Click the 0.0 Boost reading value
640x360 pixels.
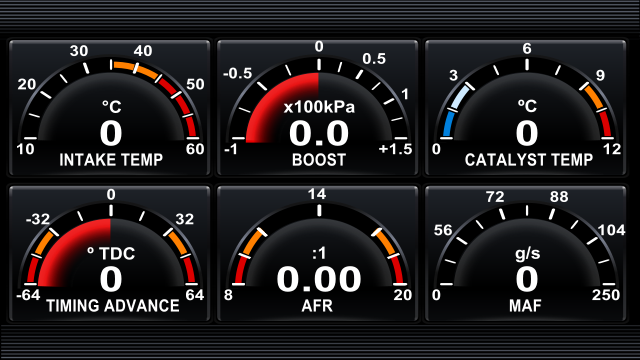[319, 133]
